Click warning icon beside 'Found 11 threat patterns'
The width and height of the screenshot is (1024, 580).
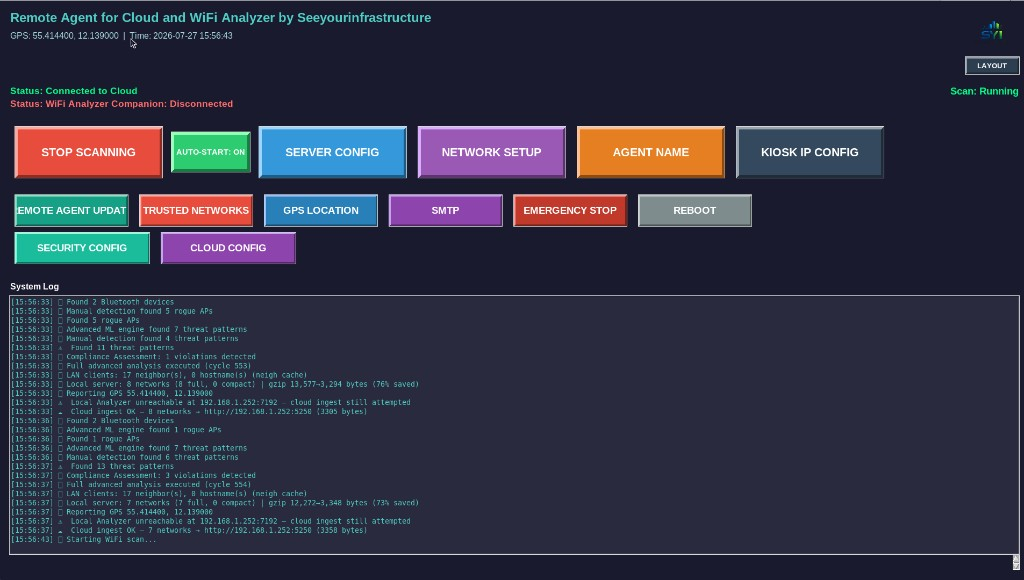pyautogui.click(x=61, y=348)
